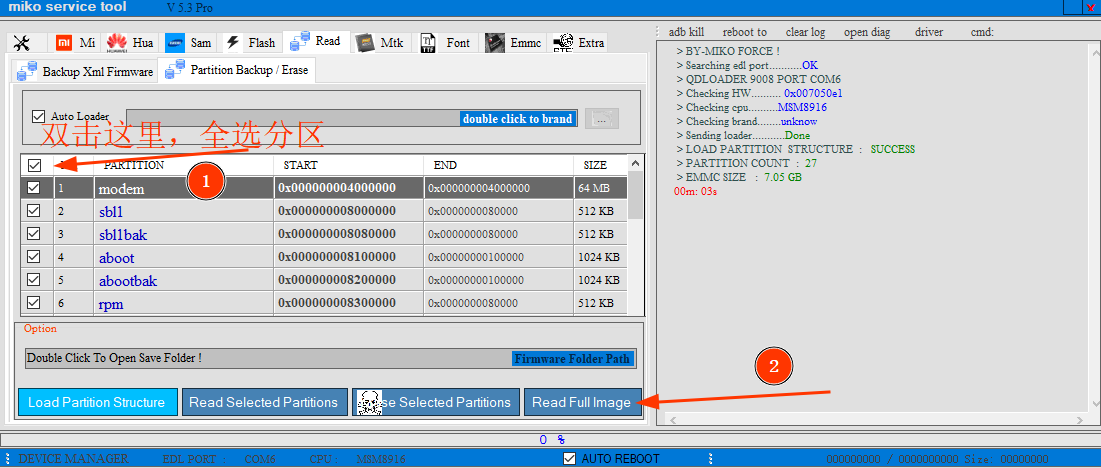
Task: Select the abootbak partition name
Action: (x=128, y=281)
